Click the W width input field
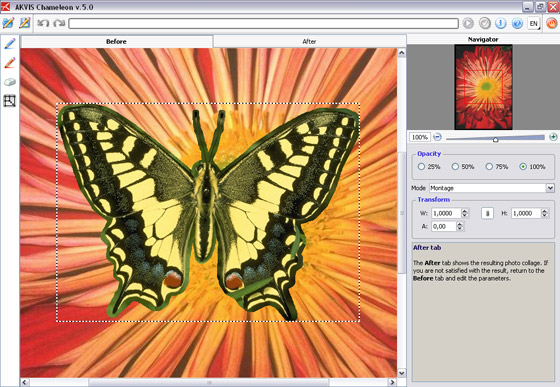Viewport: 560px width, 387px height. pyautogui.click(x=446, y=213)
